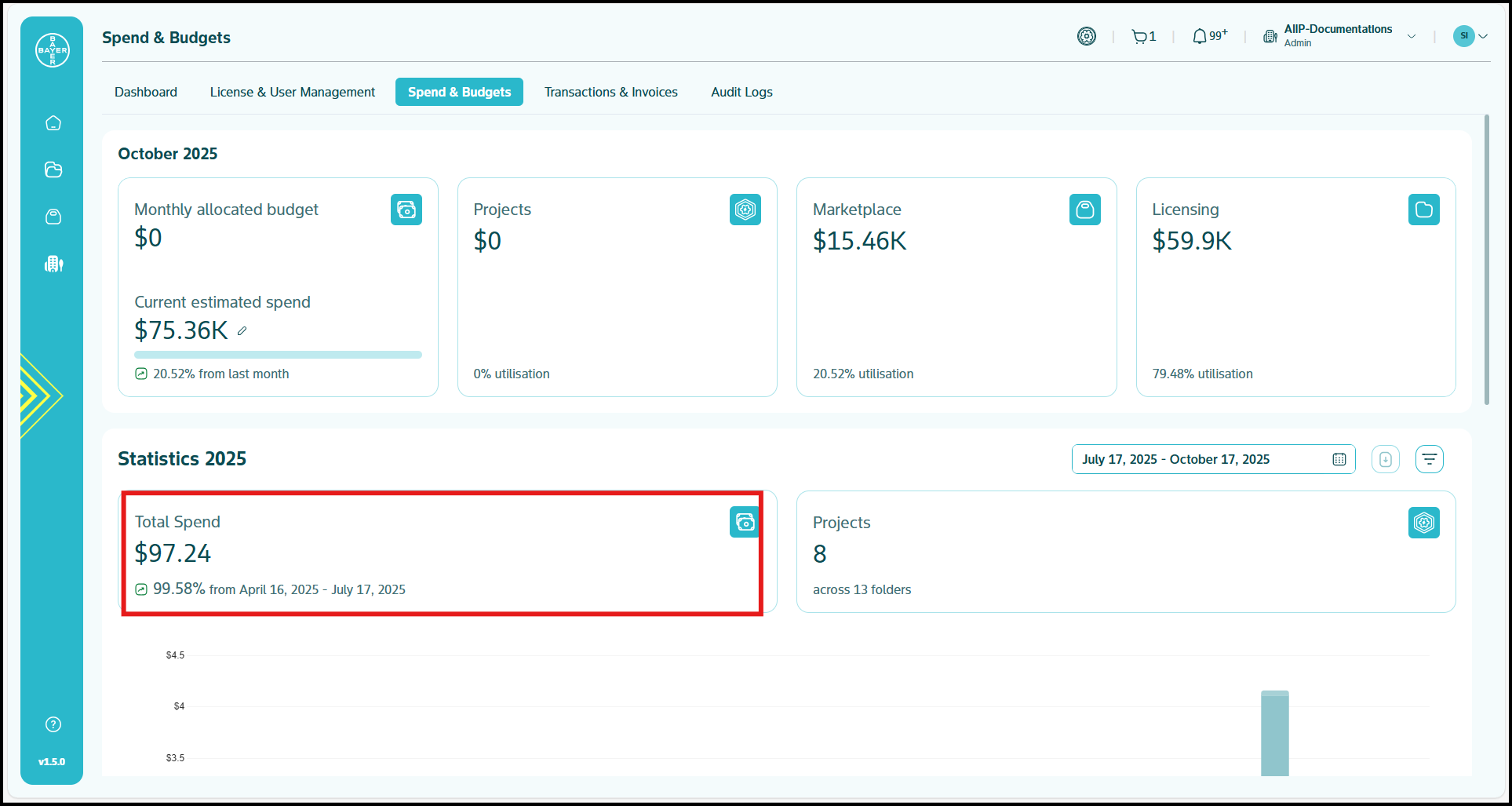1512x806 pixels.
Task: Open the date range picker for statistics
Action: pos(1212,459)
